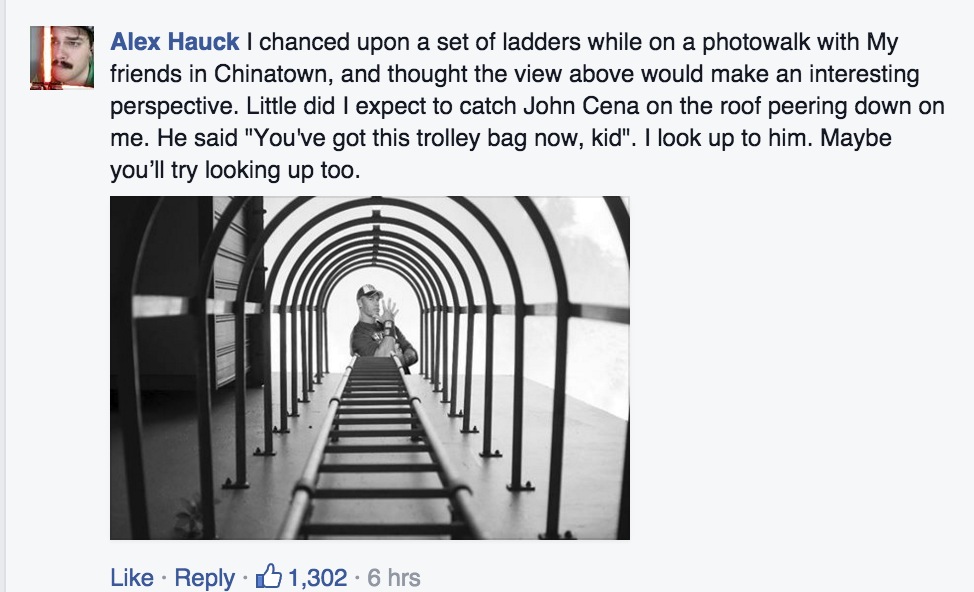Click the thumbs-up icon next to 1,302
This screenshot has height=592, width=974.
[x=270, y=577]
